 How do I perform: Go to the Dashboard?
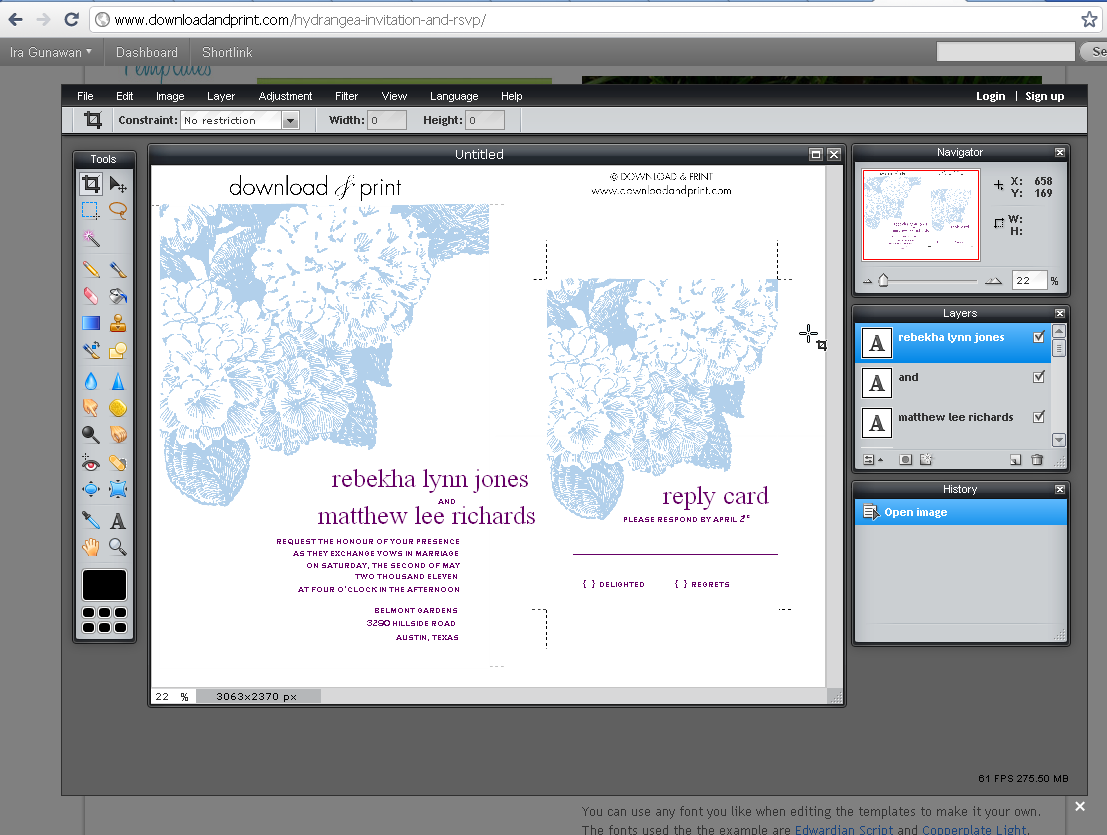(147, 52)
